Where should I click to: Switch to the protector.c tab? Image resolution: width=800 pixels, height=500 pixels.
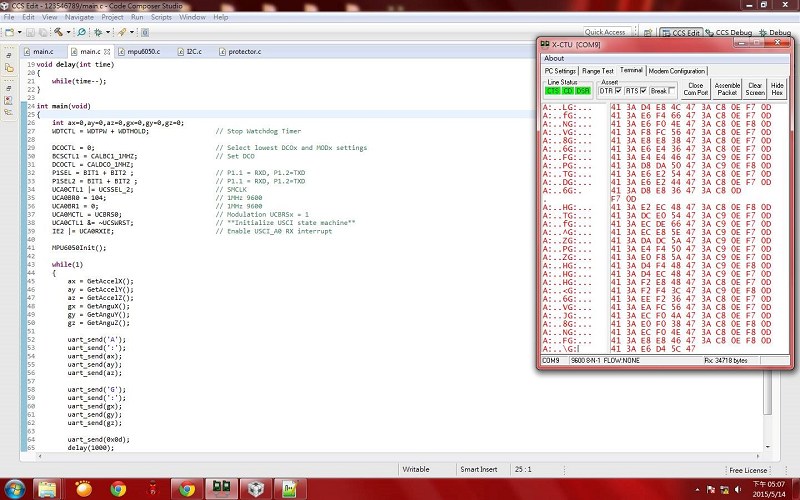pyautogui.click(x=240, y=52)
